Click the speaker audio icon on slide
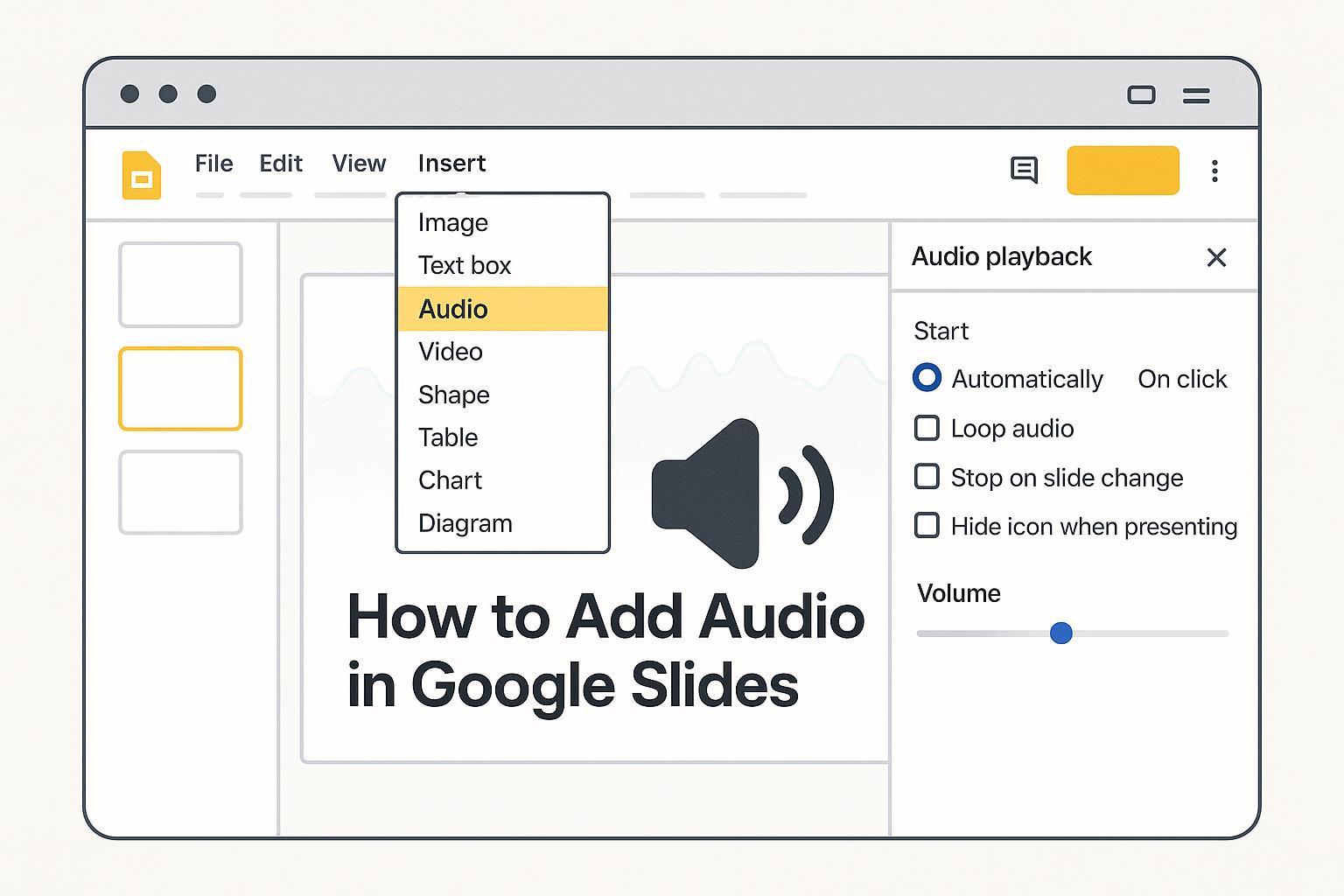 [x=742, y=493]
